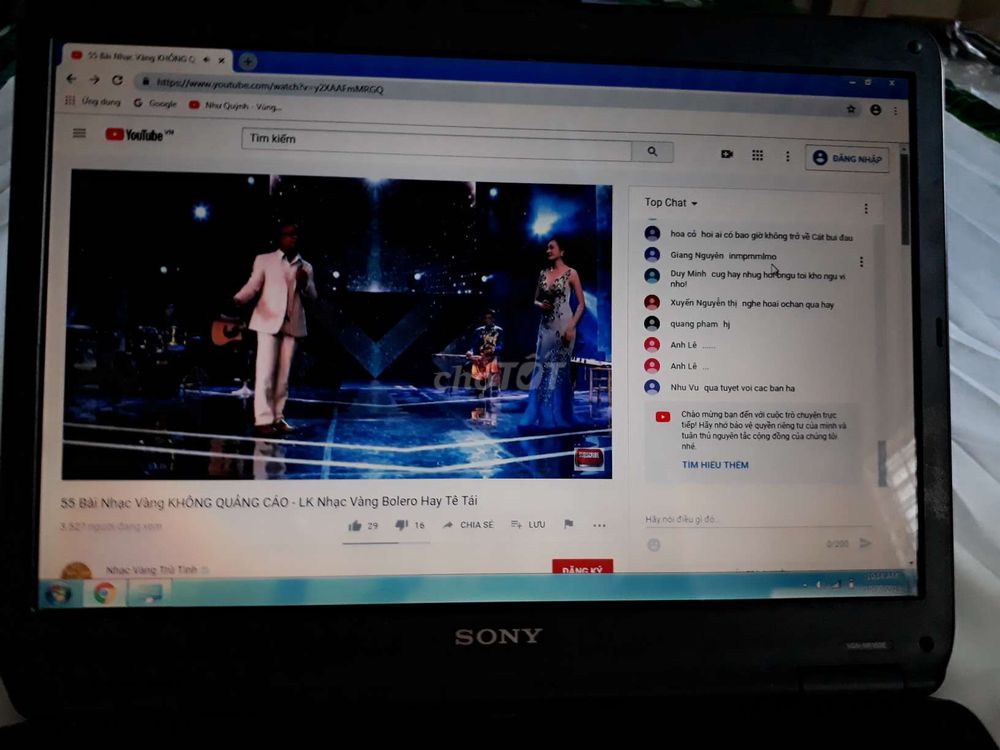Click the message 'nghe hoai ochan qua hay'

(788, 304)
